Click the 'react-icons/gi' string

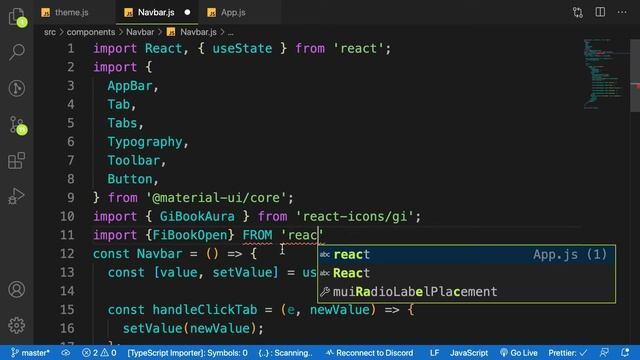[355, 216]
